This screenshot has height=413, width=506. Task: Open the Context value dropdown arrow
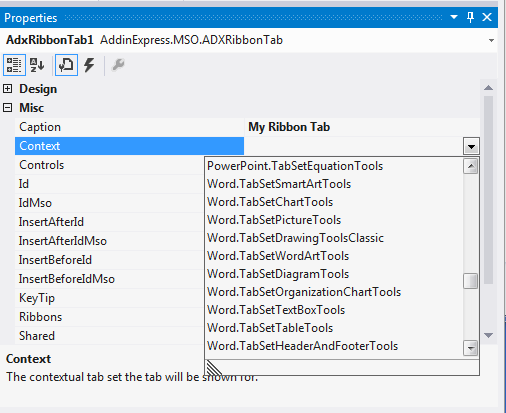pyautogui.click(x=471, y=146)
